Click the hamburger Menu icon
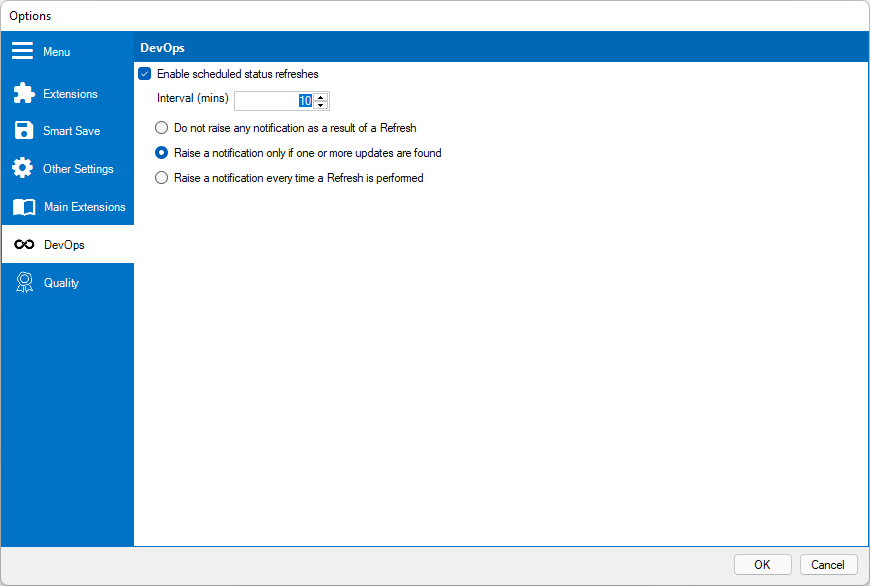The width and height of the screenshot is (870, 586). click(x=23, y=51)
